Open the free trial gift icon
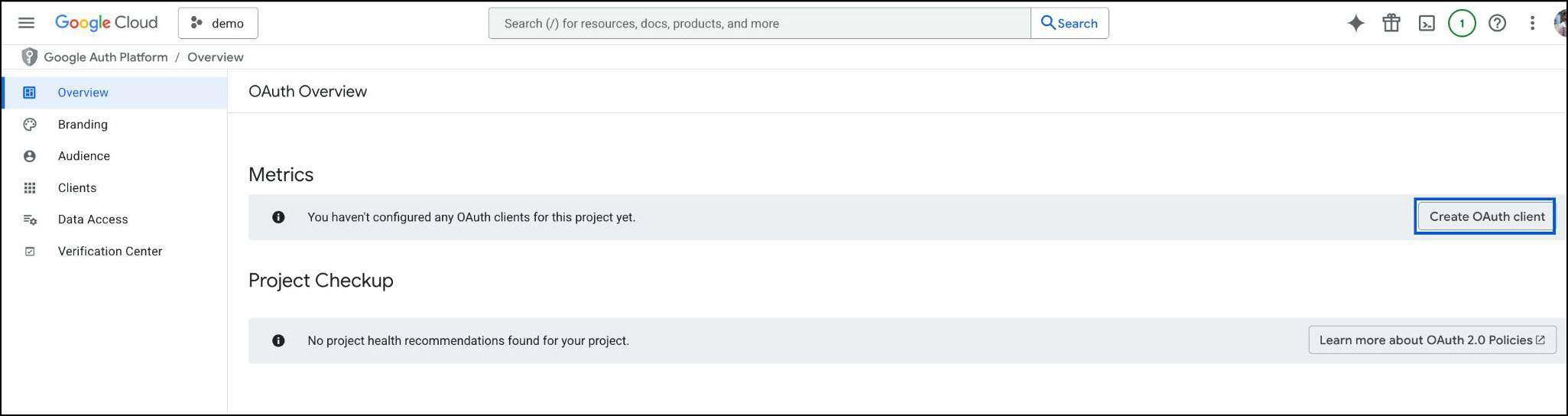This screenshot has height=416, width=1568. coord(1391,24)
